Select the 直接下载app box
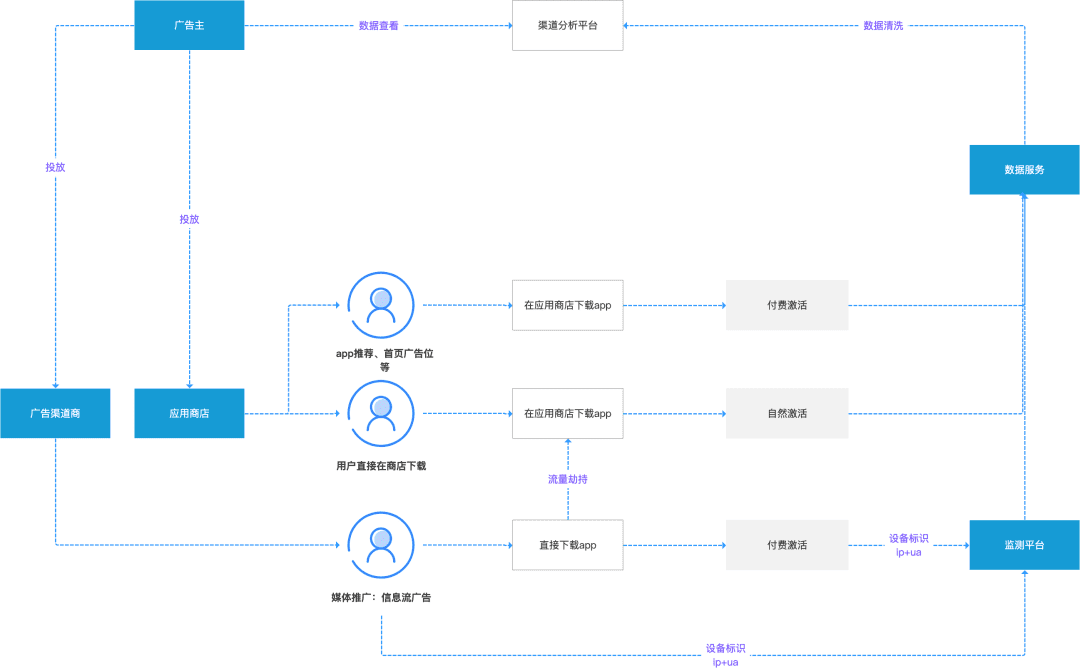Screen dimensions: 1080x671 pyautogui.click(x=568, y=545)
